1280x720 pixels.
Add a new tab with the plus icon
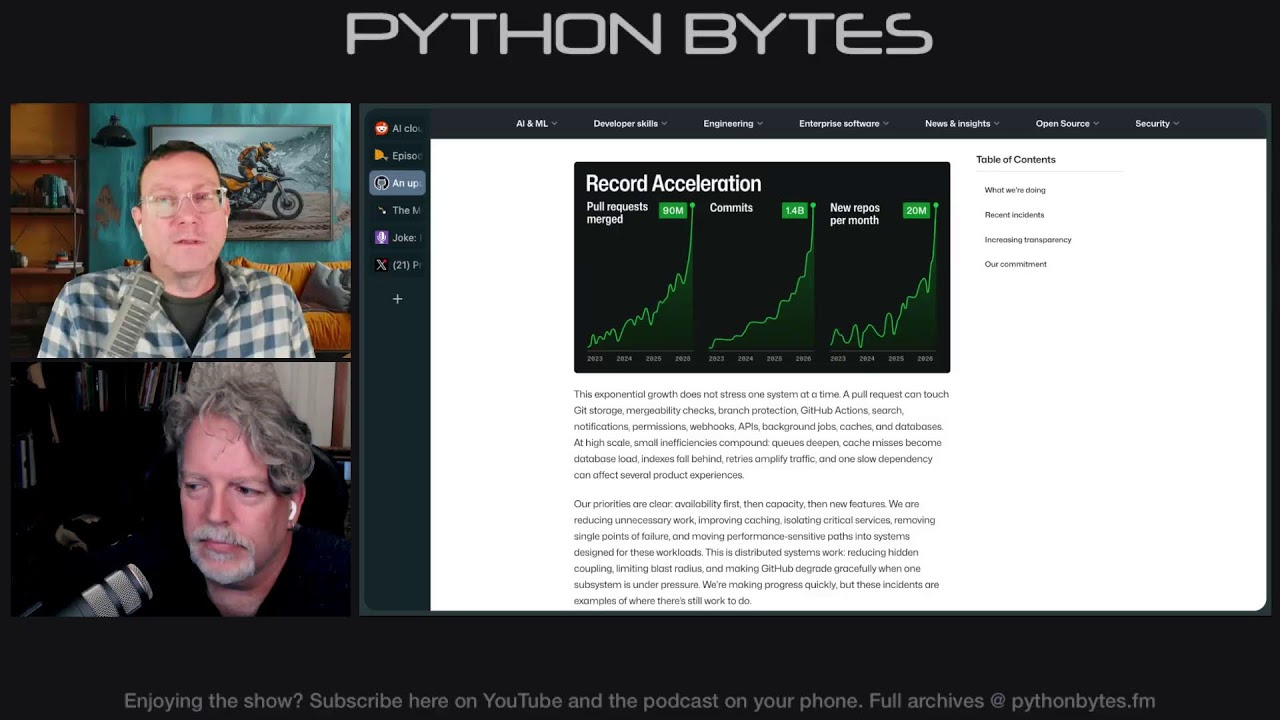397,299
